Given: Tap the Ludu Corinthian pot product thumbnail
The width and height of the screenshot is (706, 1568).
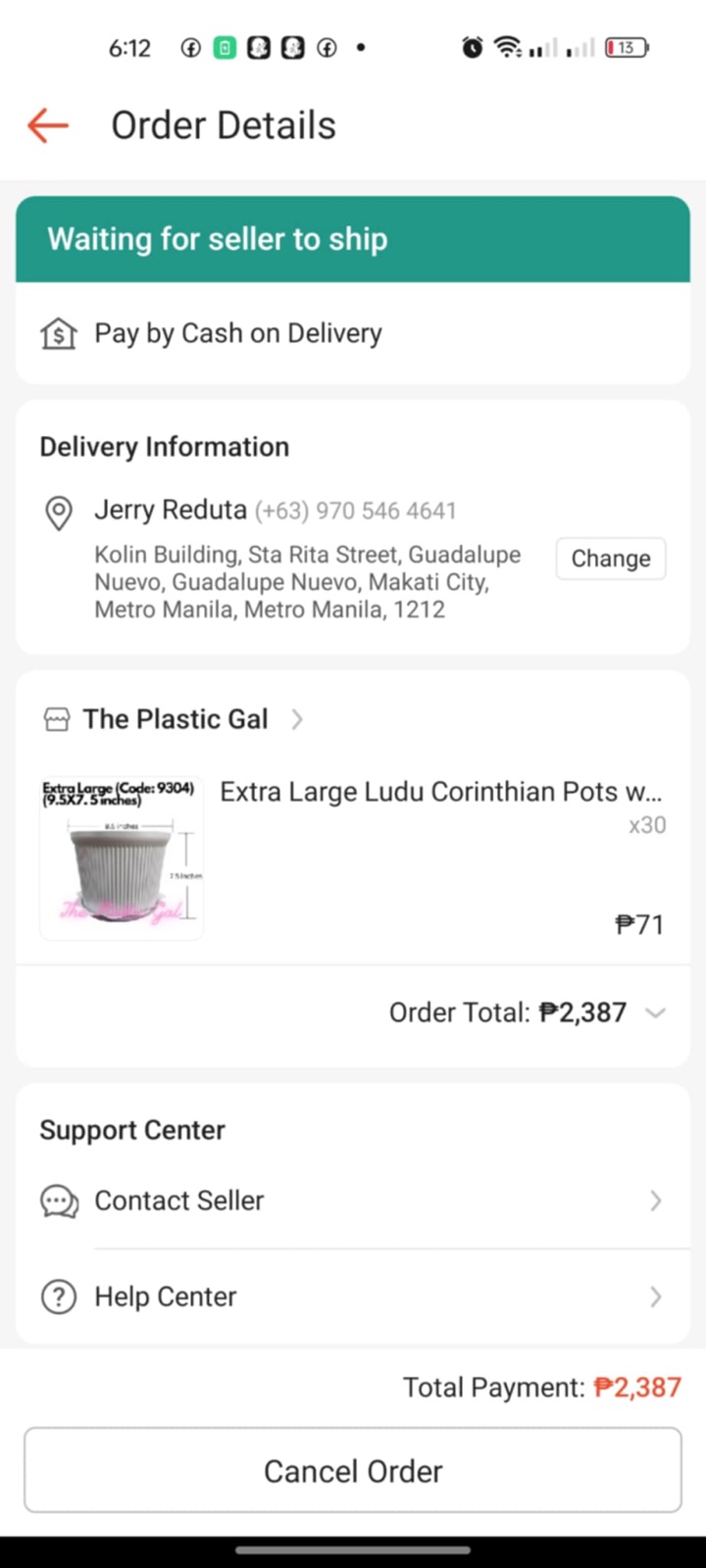Looking at the screenshot, I should pos(122,859).
